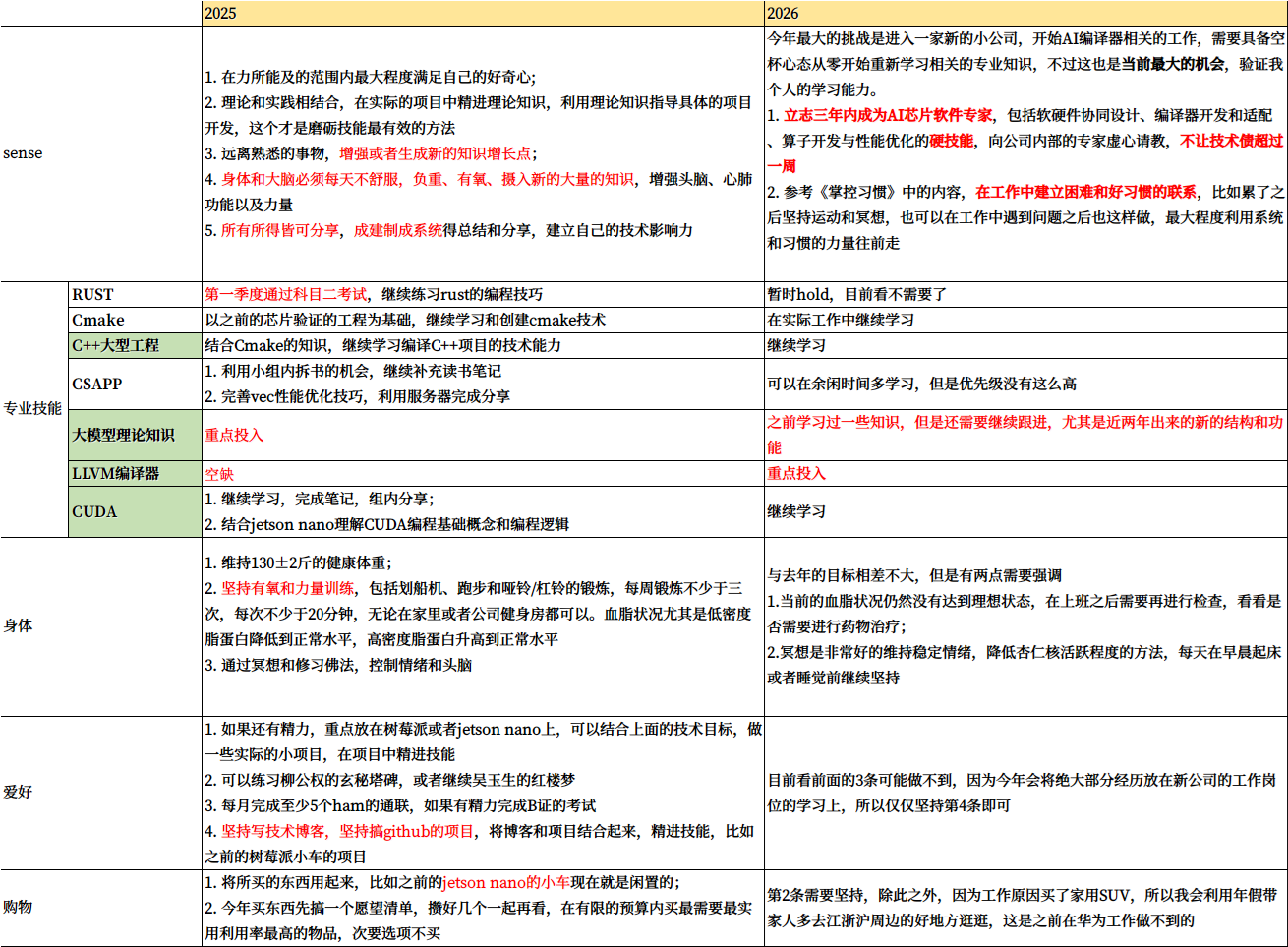Select the merged 专业技能 category cell
The image size is (1288, 947).
pos(33,409)
